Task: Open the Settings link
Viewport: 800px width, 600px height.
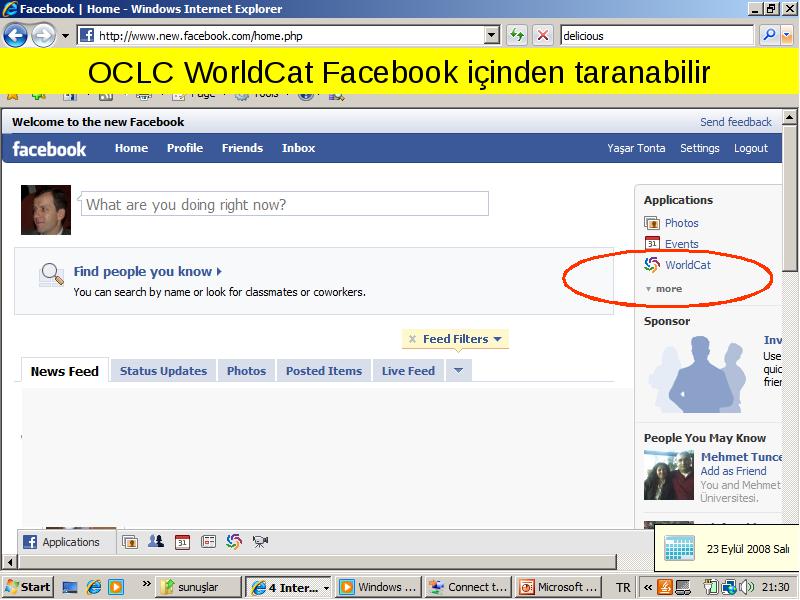Action: pos(699,148)
